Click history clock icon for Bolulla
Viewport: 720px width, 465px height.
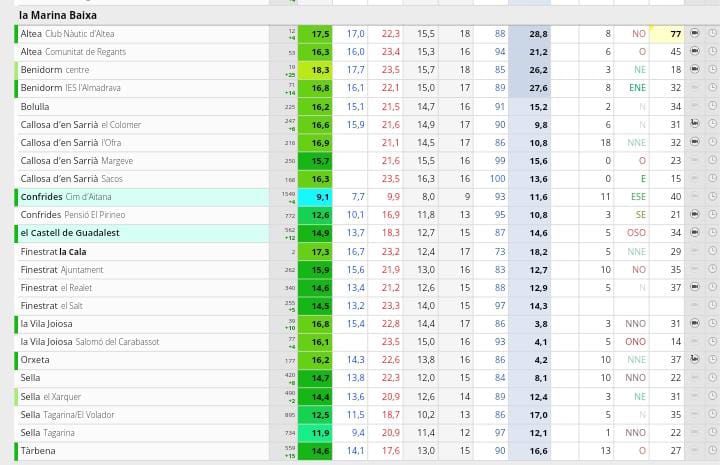pos(712,107)
